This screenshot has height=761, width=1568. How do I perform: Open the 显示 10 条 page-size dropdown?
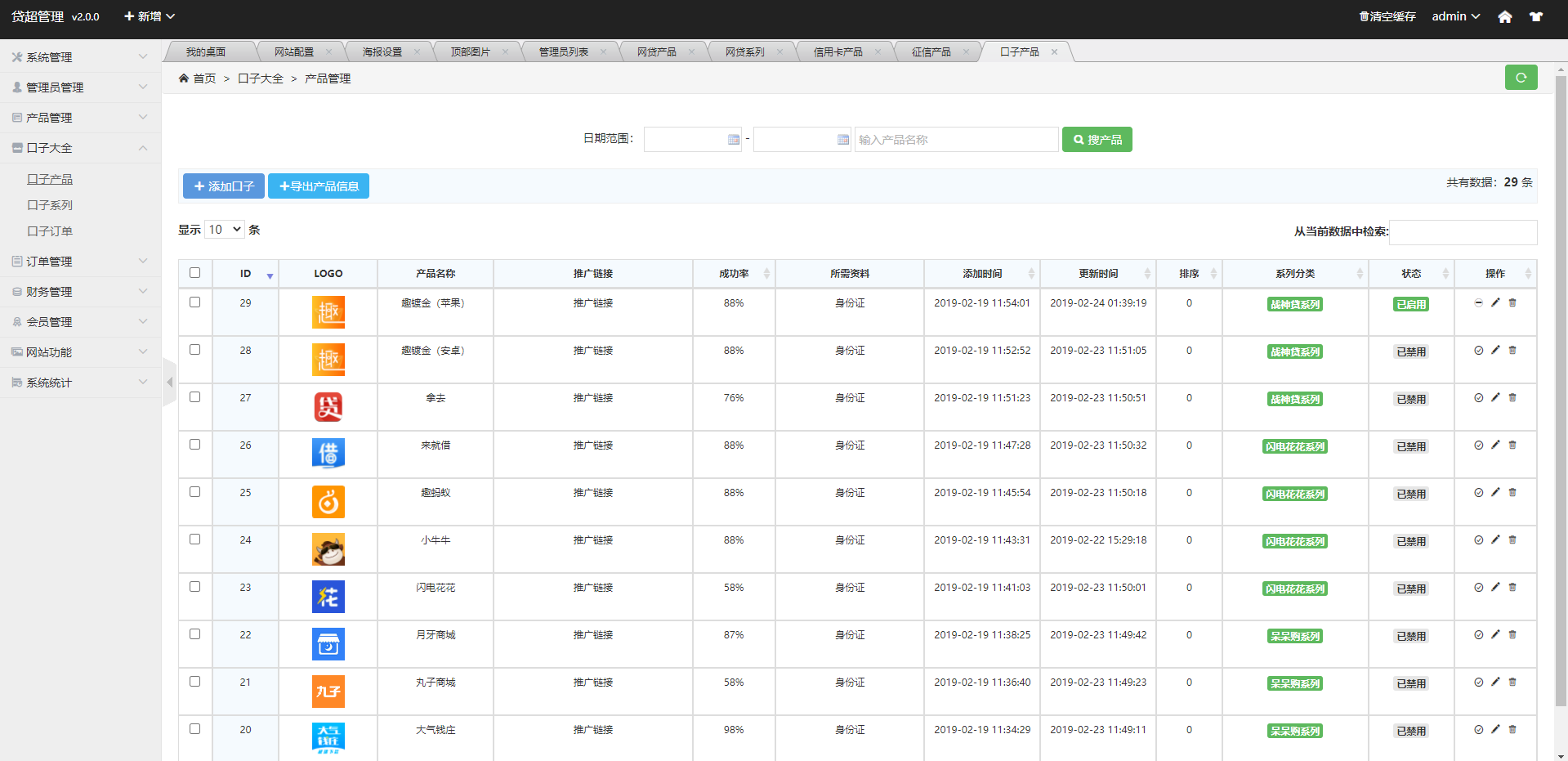tap(225, 230)
